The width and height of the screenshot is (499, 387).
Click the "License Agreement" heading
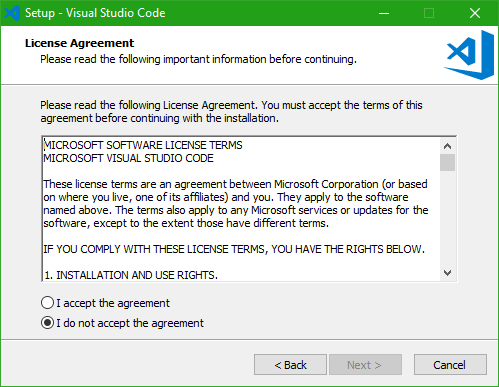pyautogui.click(x=79, y=43)
